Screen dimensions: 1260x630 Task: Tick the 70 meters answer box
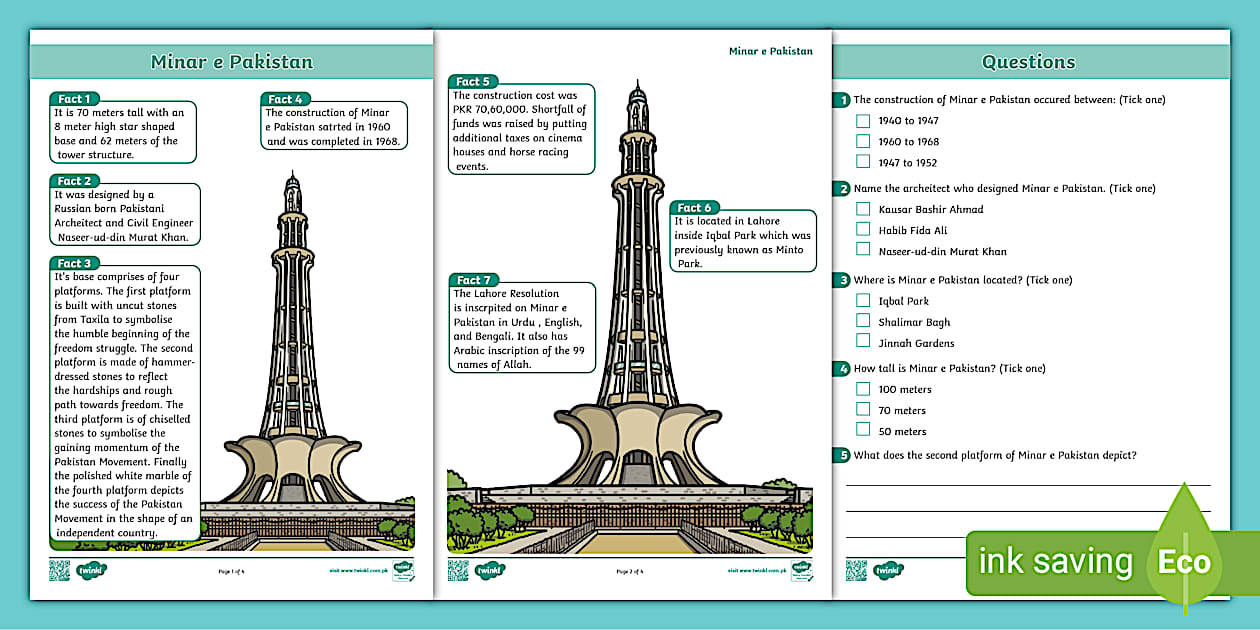point(861,409)
